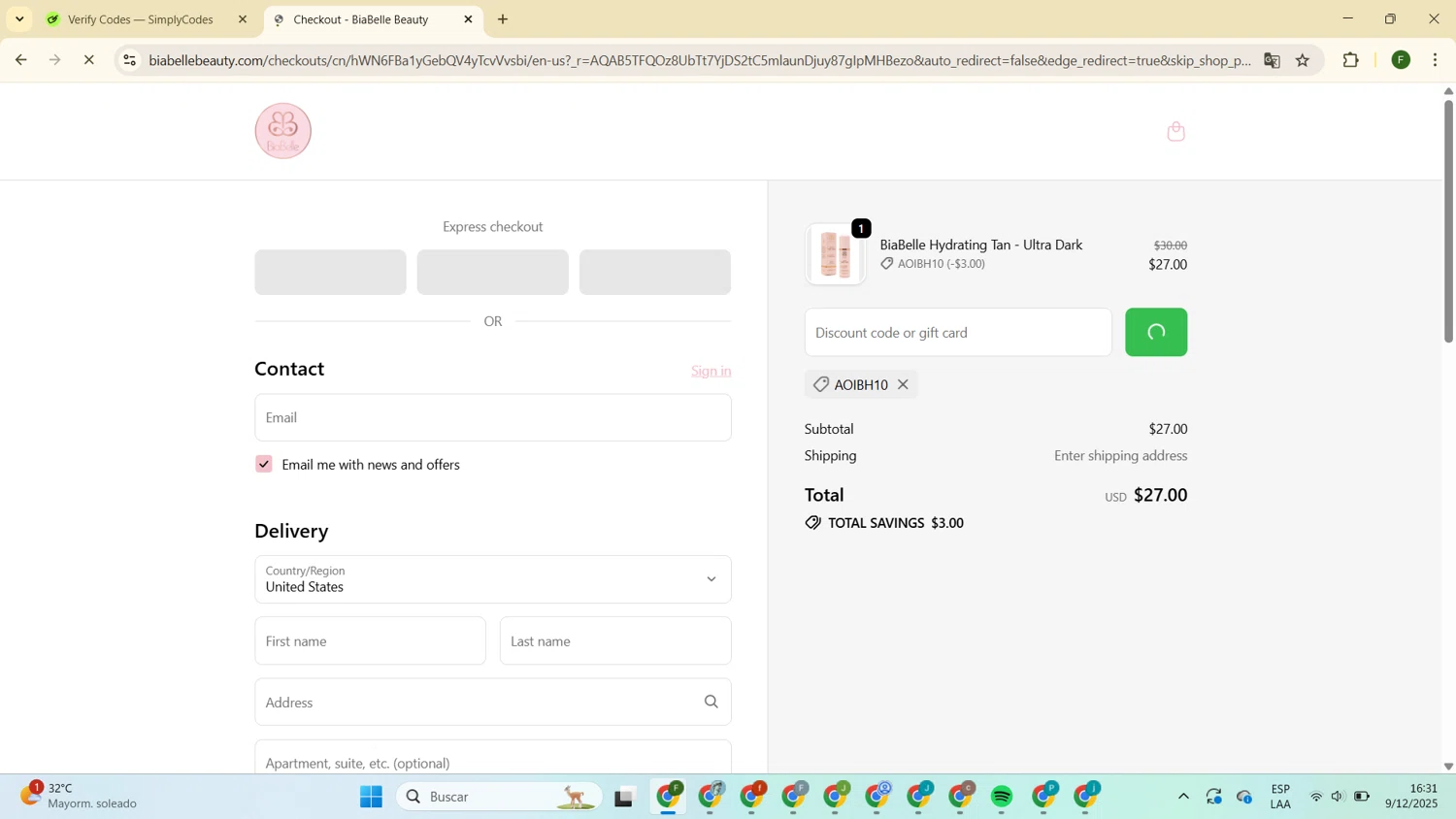Click the address search magnifier icon
The height and width of the screenshot is (819, 1456).
[x=711, y=702]
